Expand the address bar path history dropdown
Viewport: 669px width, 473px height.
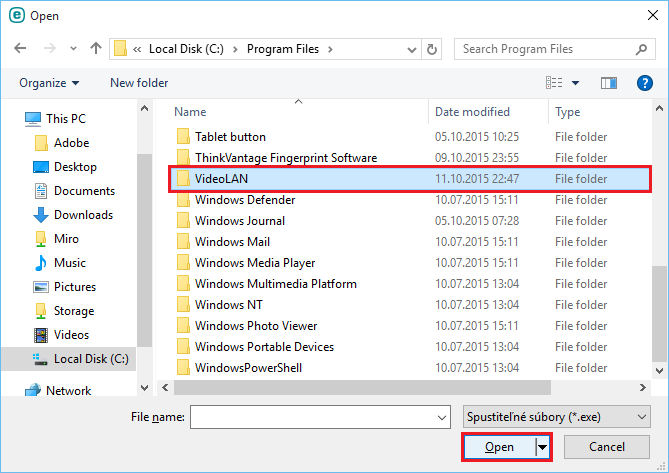410,48
